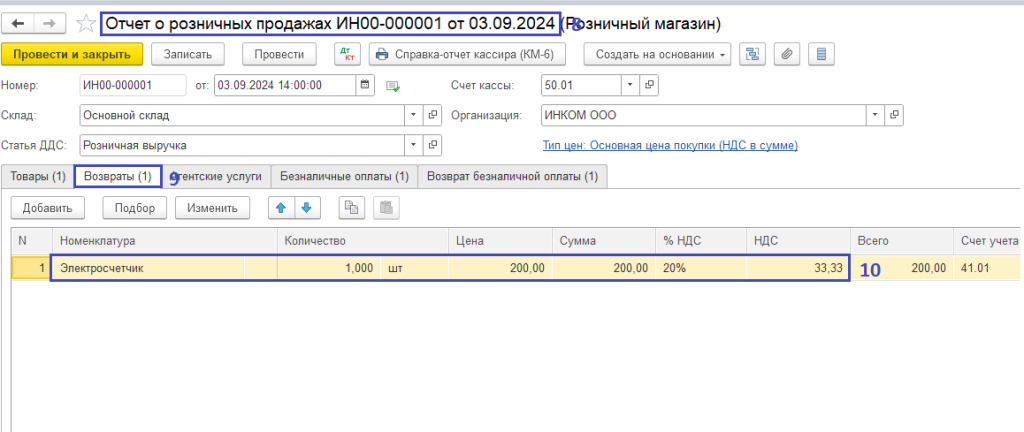Select the НДС cell 33,33
This screenshot has height=432, width=1024.
(798, 268)
